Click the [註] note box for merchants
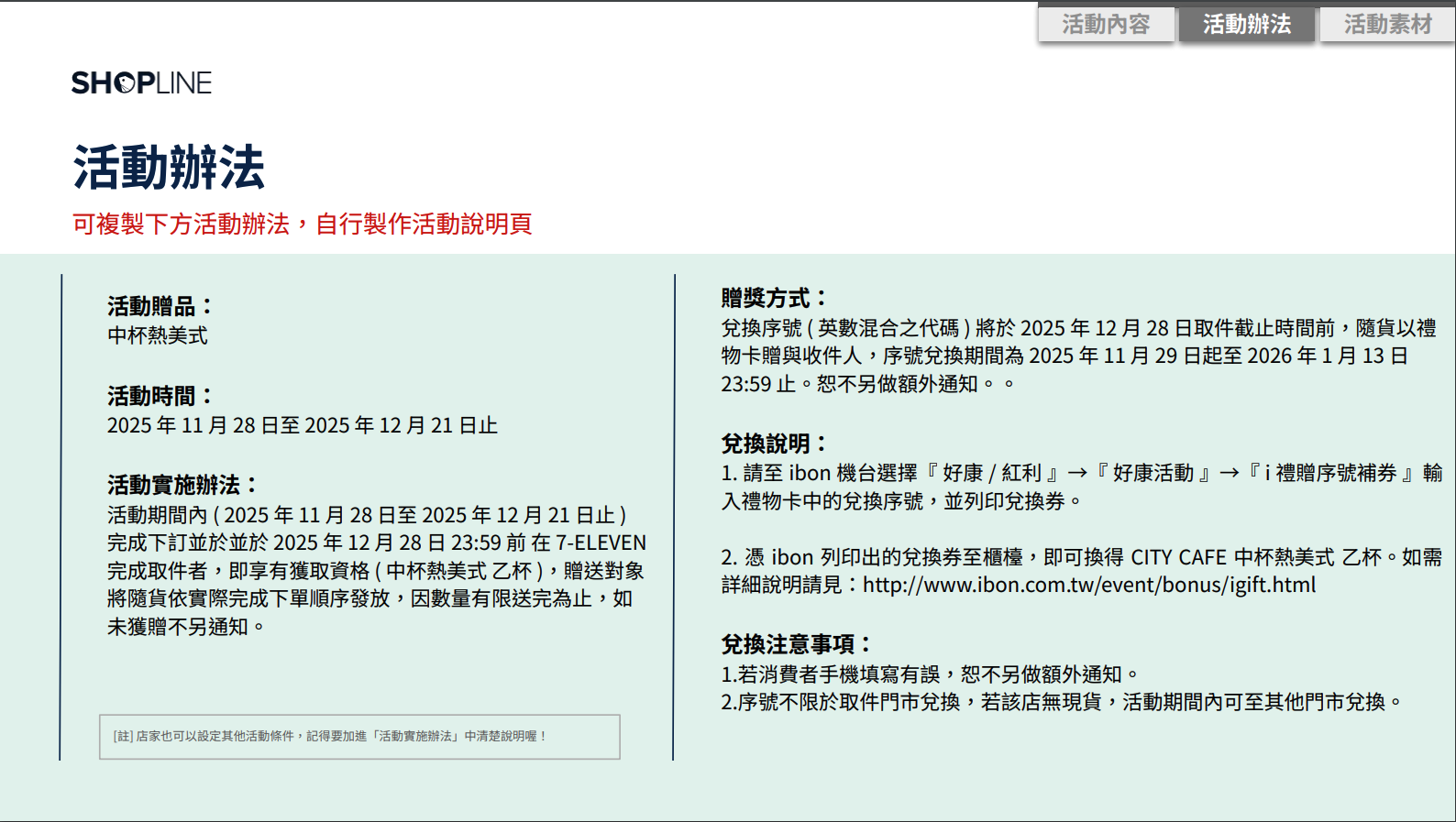 359,737
